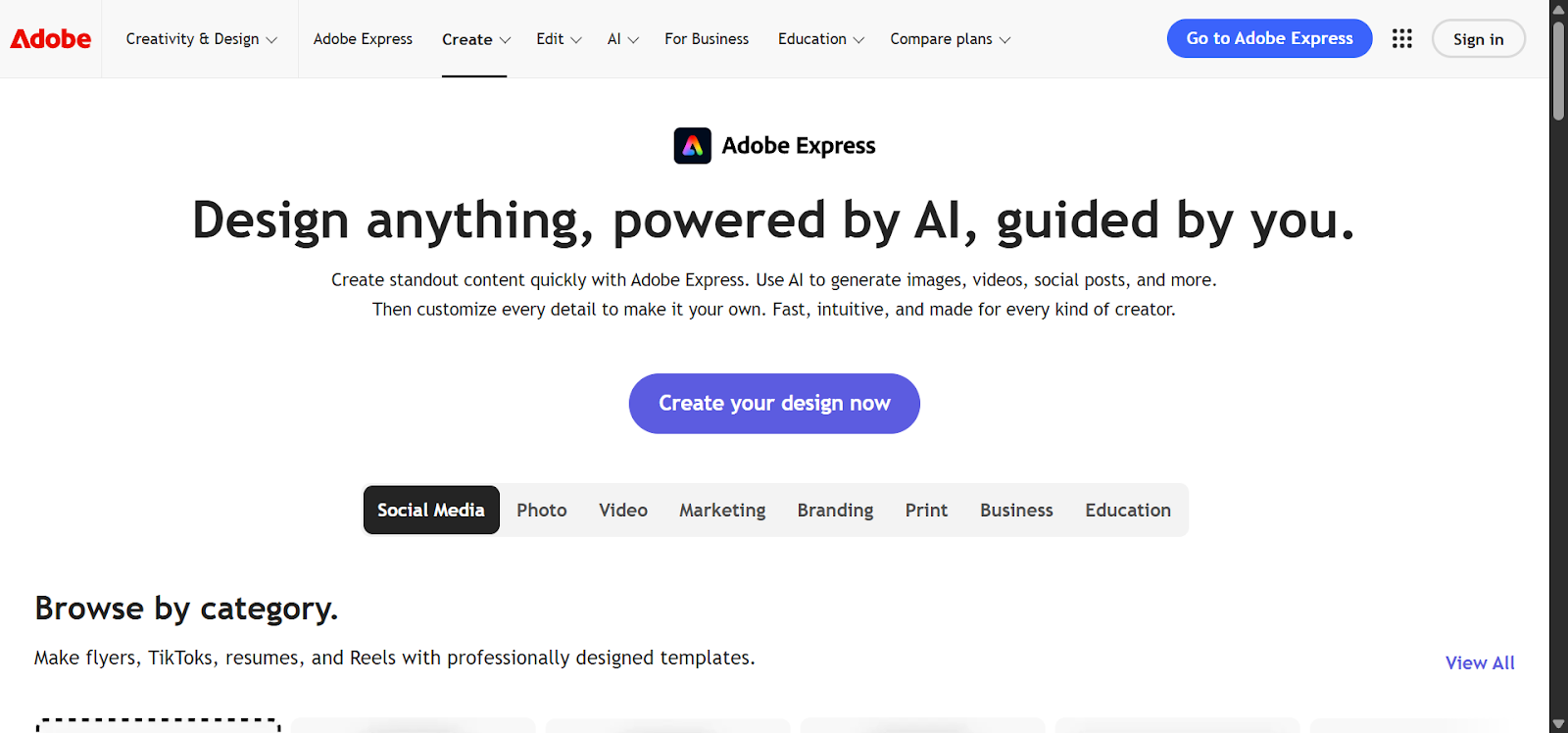Click the Browse by category heading
This screenshot has width=1568, height=733.
[x=186, y=609]
